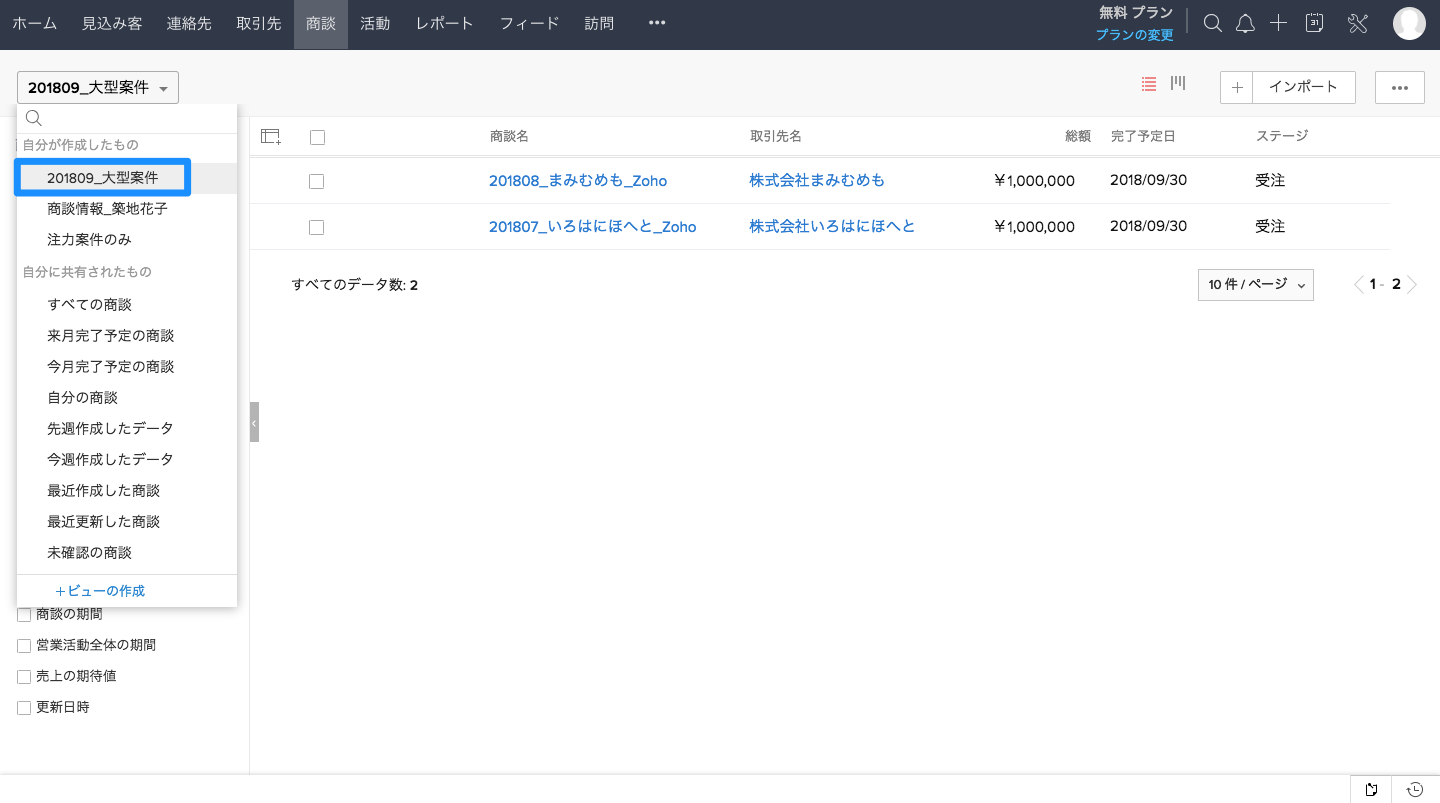Select the 201807_いろはにほへと_Zoho row checkbox
The width and height of the screenshot is (1440, 803).
[x=316, y=227]
